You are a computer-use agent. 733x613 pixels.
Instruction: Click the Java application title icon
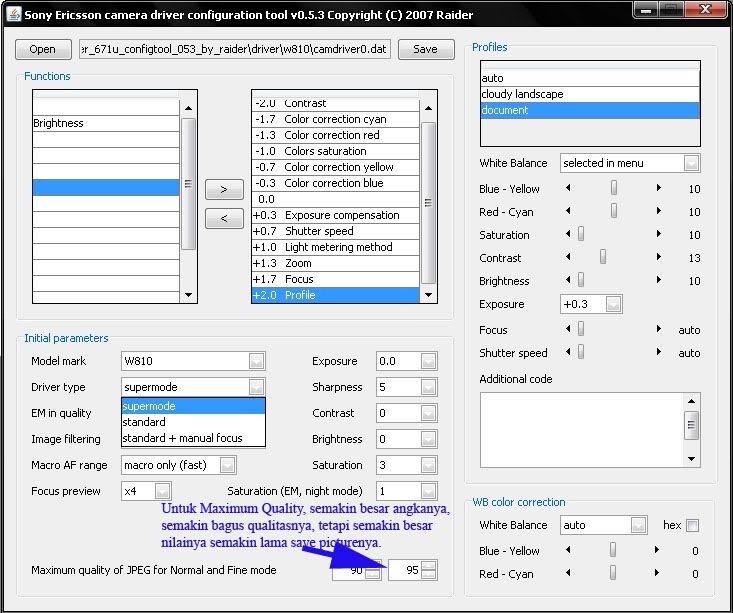tap(14, 14)
